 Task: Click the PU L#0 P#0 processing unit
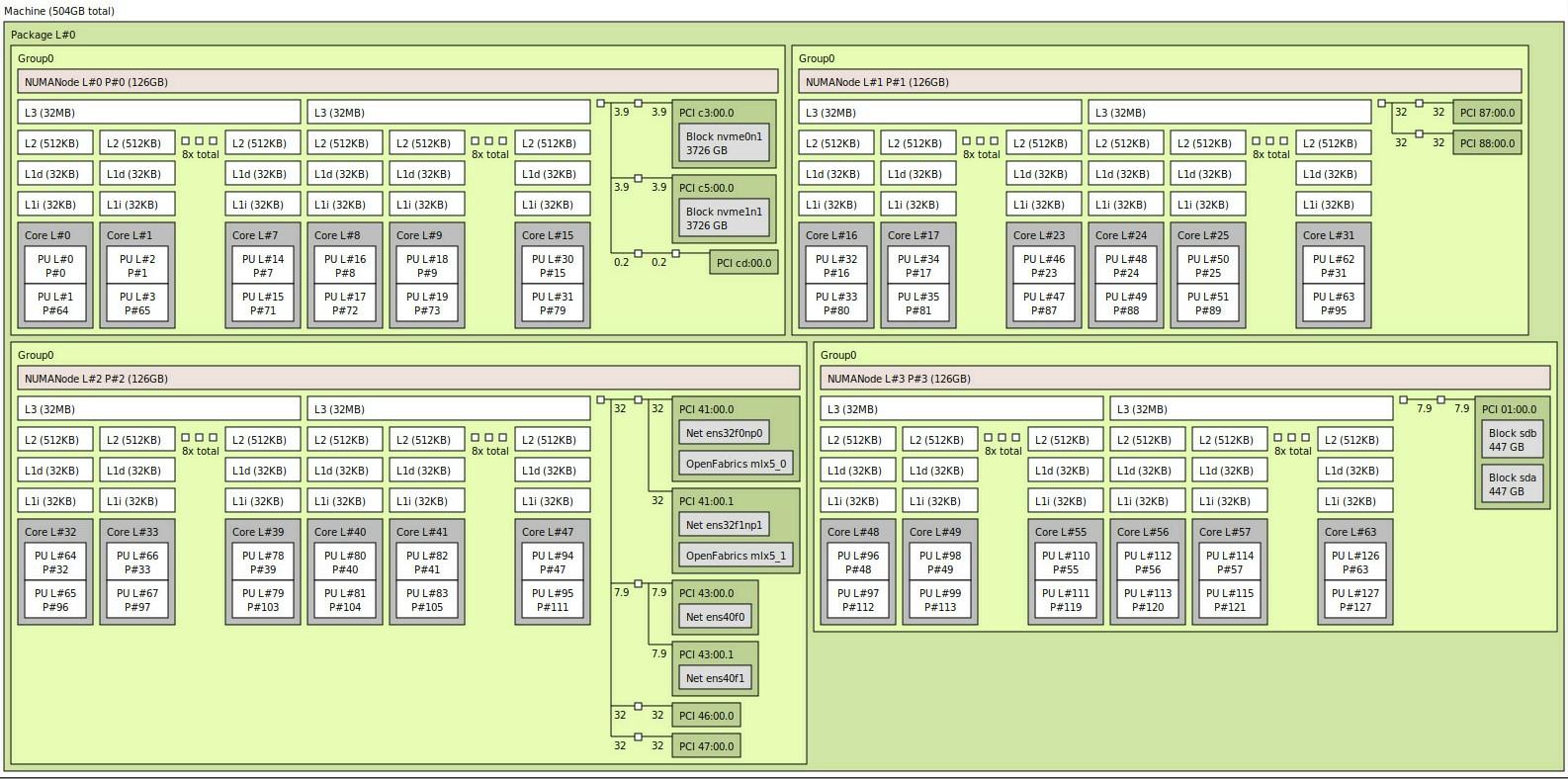pyautogui.click(x=55, y=266)
